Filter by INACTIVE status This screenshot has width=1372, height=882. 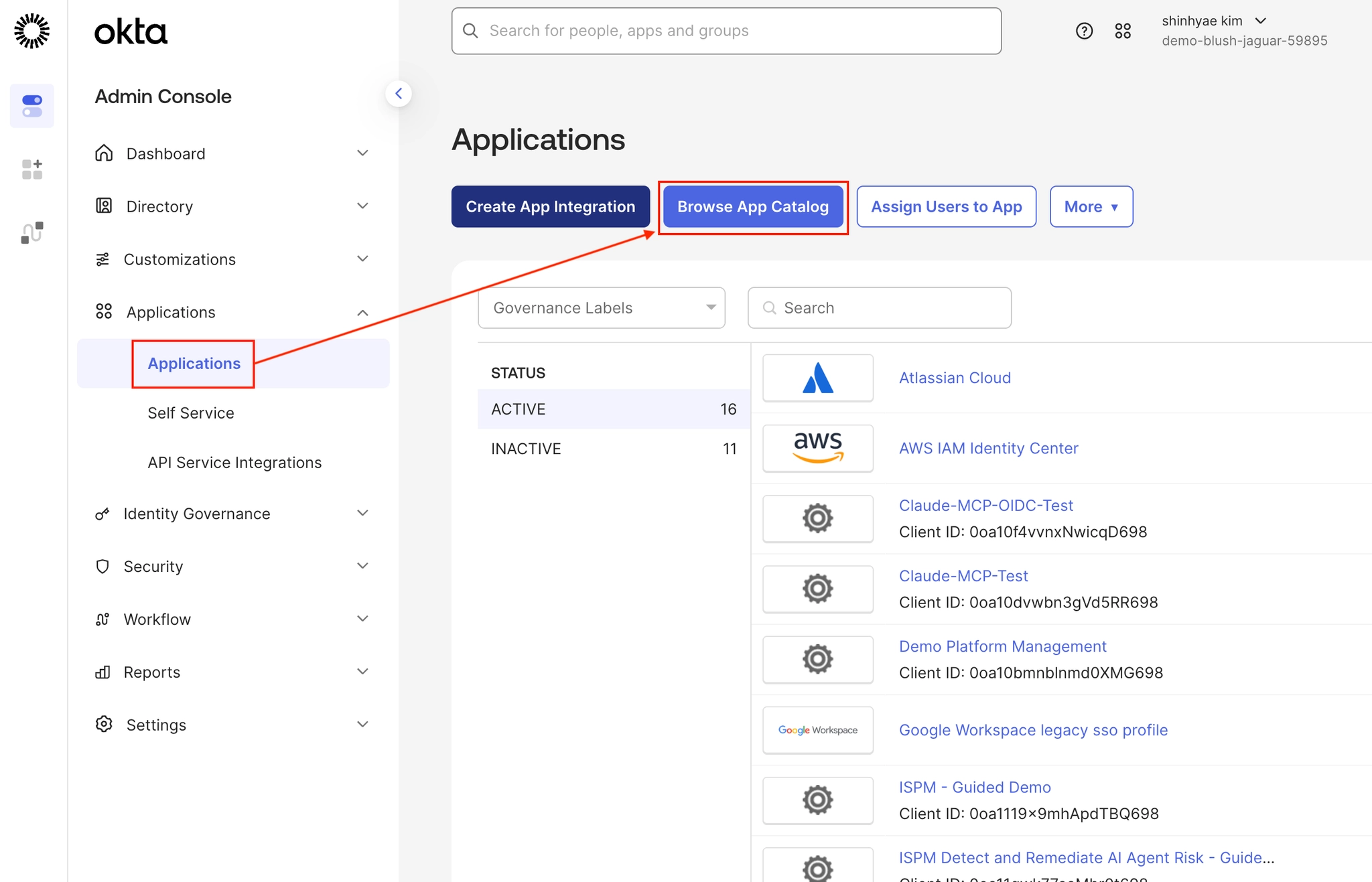tap(614, 449)
